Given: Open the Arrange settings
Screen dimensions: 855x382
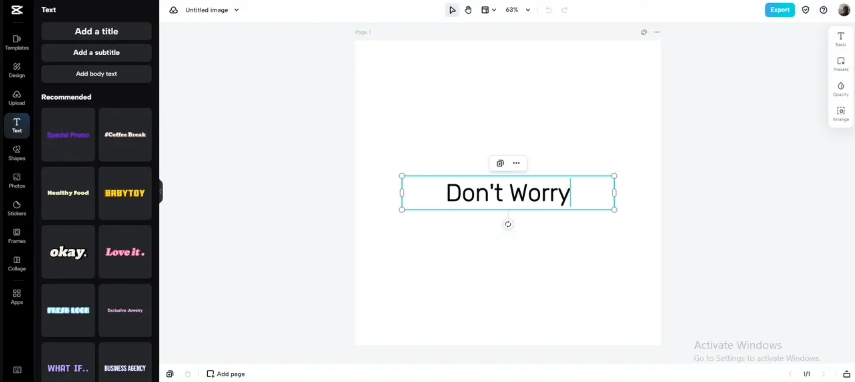Looking at the screenshot, I should [x=841, y=114].
